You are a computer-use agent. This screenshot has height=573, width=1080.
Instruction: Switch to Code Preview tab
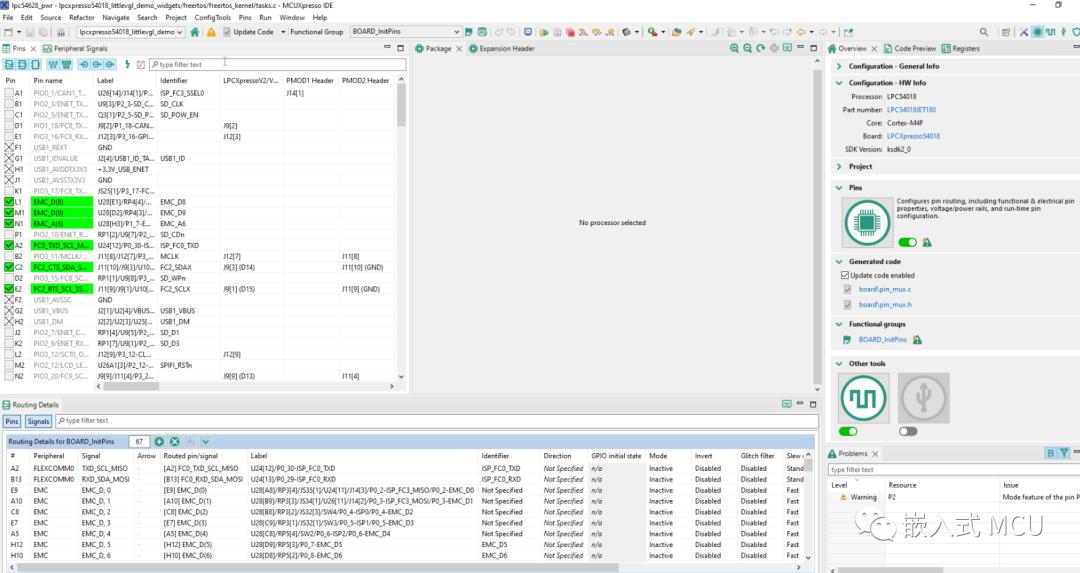point(909,48)
